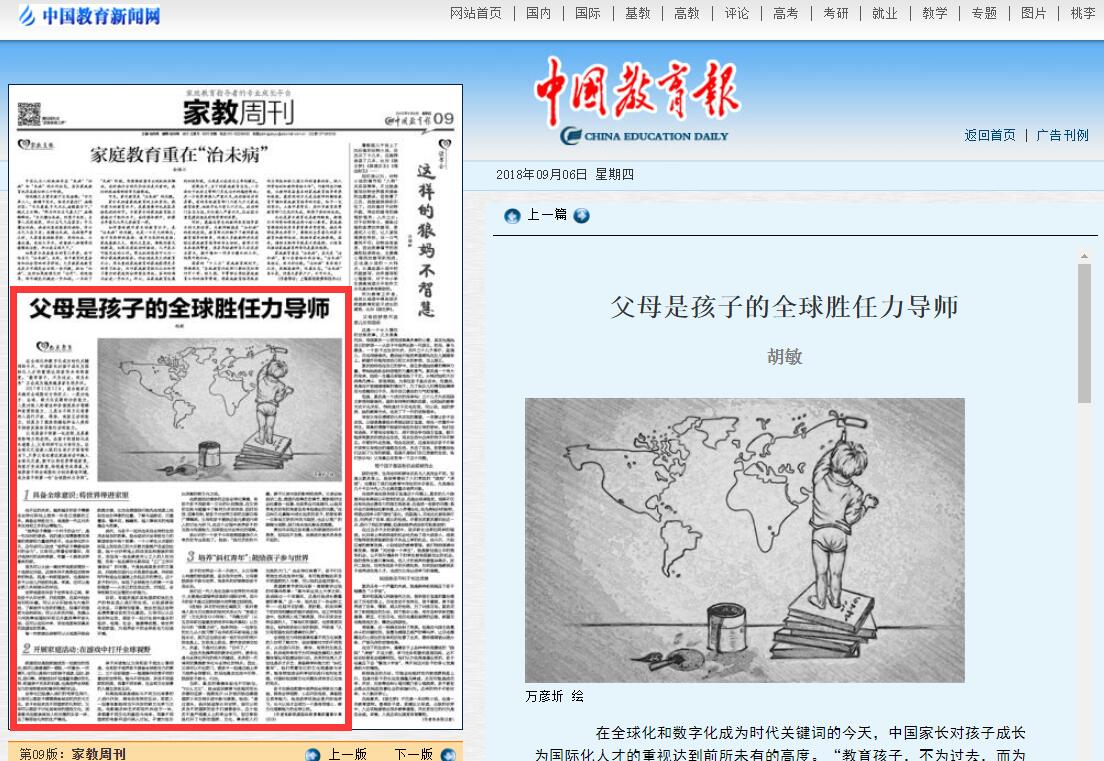Select 就业 in the top navigation

point(885,13)
